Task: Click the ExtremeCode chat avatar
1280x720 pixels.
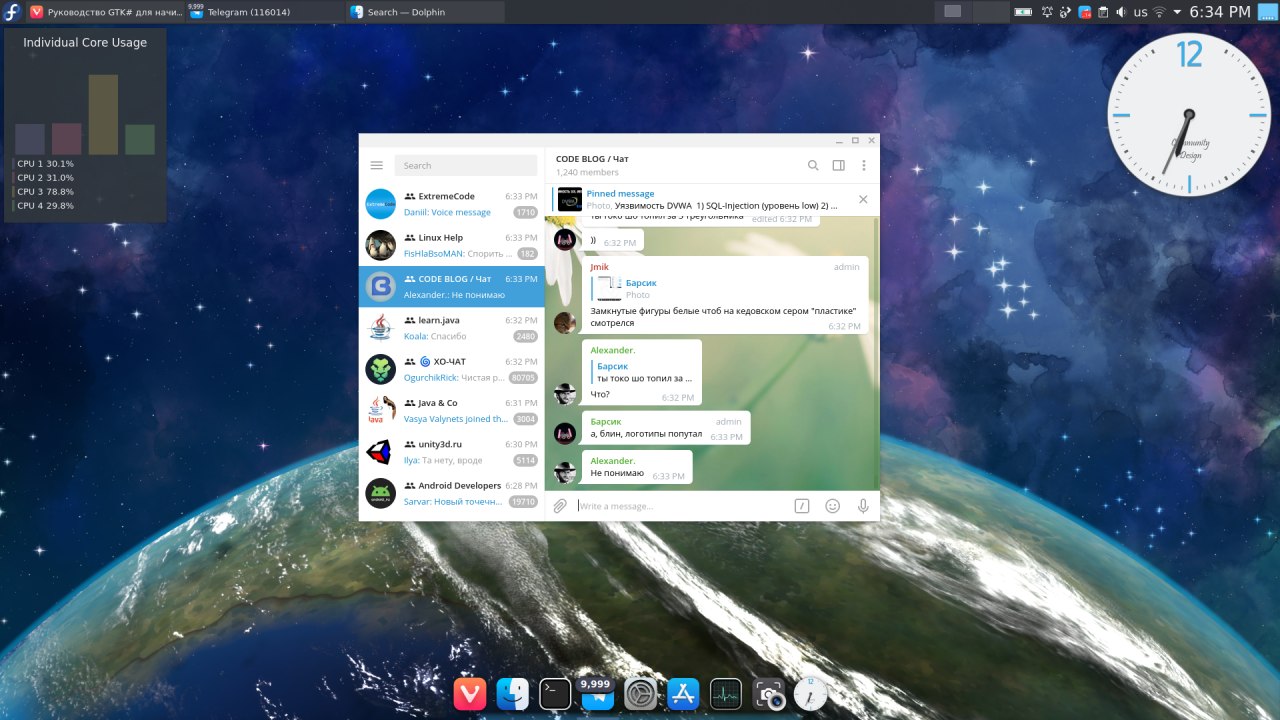Action: tap(381, 204)
